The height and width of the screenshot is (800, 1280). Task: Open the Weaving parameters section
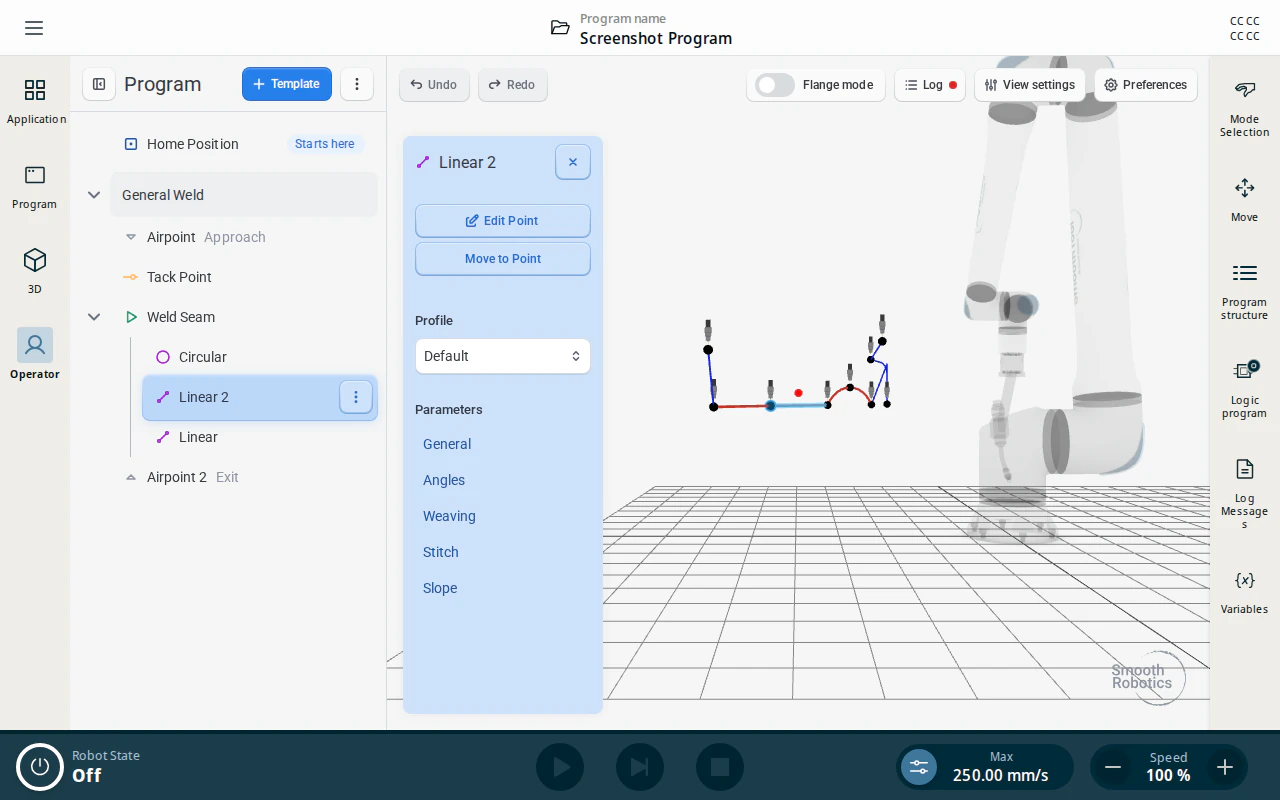pos(449,516)
